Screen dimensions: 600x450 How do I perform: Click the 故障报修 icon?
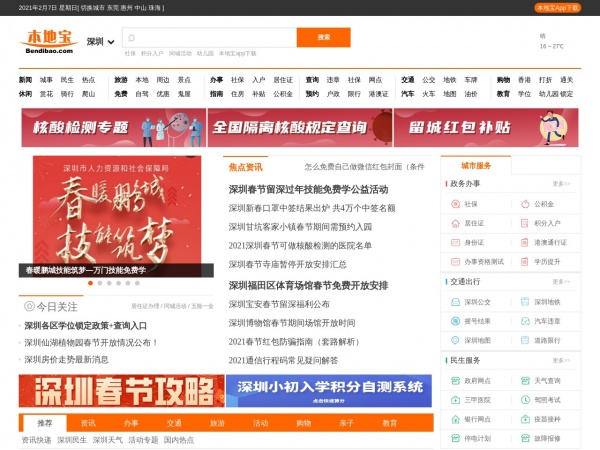(x=525, y=438)
